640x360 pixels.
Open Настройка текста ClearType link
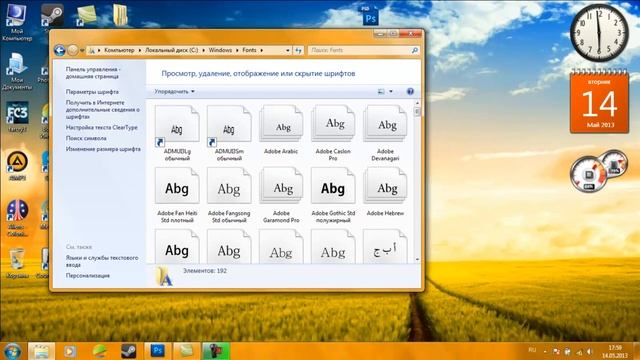[x=102, y=127]
